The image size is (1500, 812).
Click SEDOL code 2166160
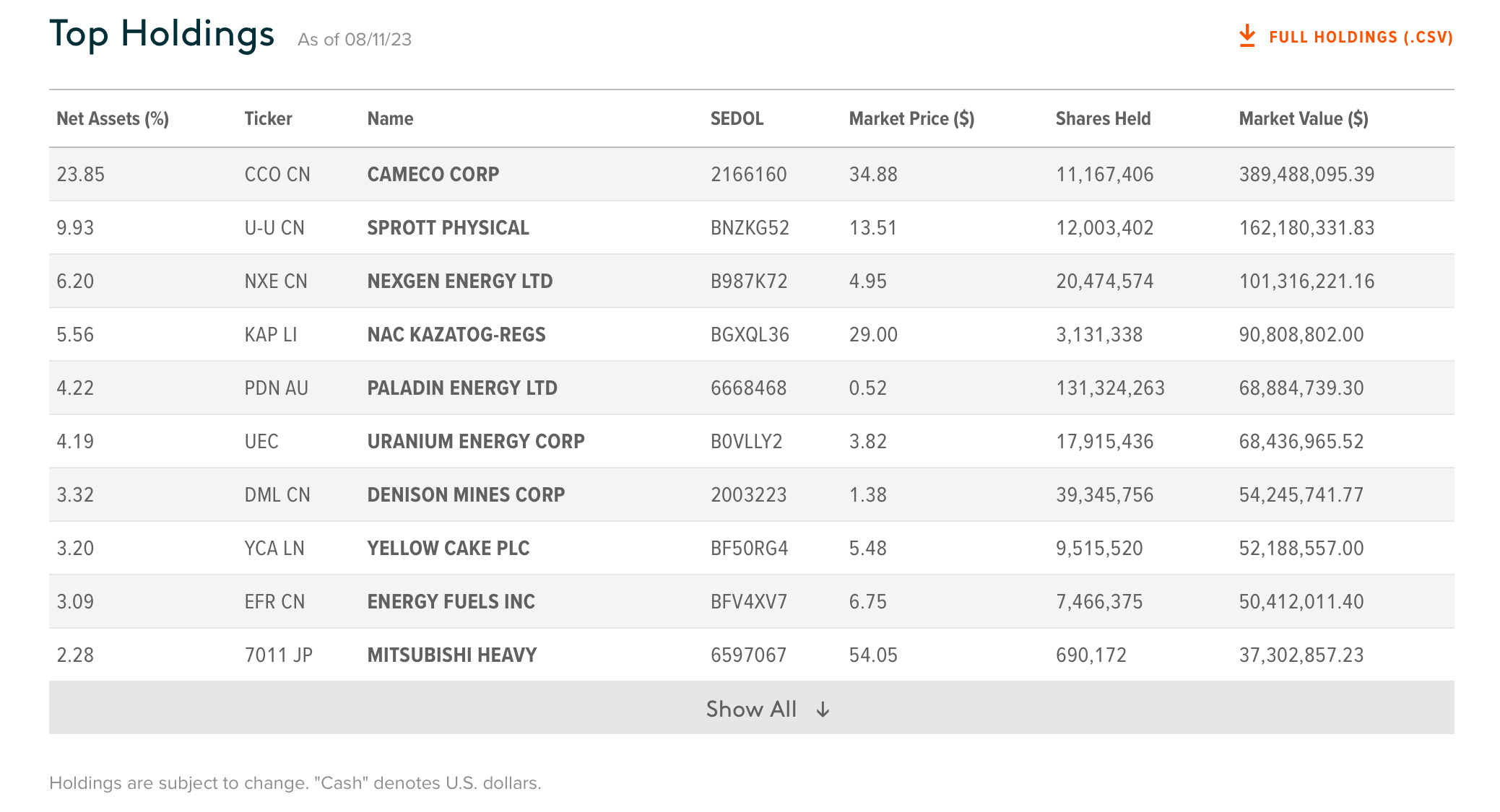(x=748, y=175)
